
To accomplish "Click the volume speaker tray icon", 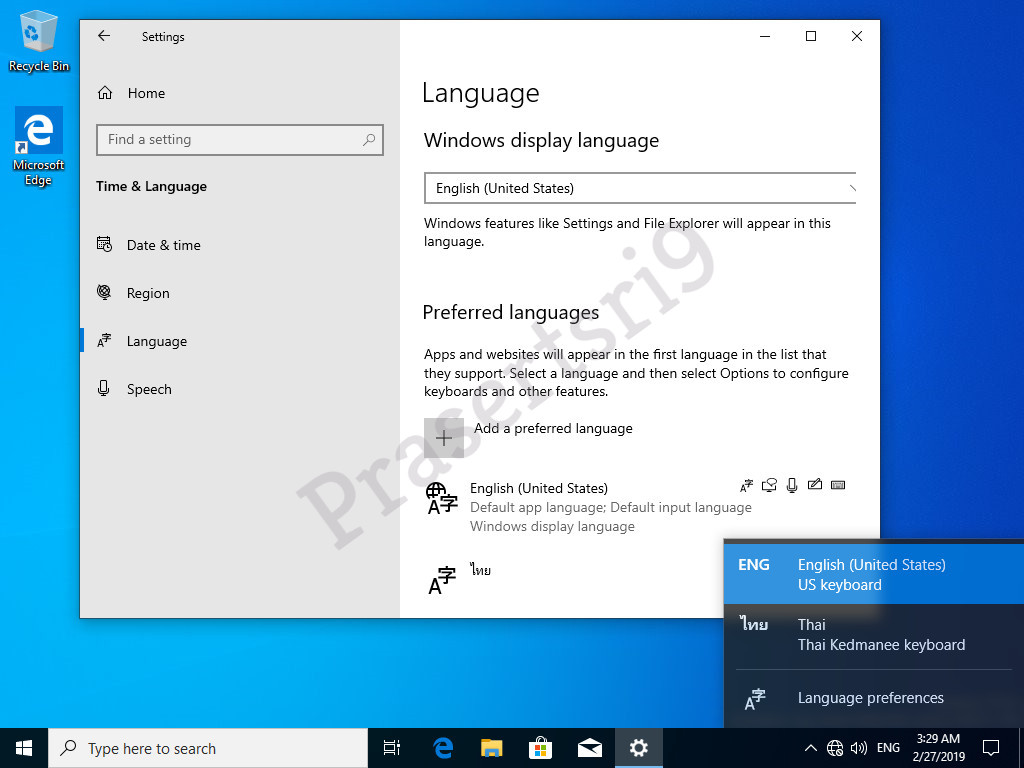I will (x=859, y=748).
